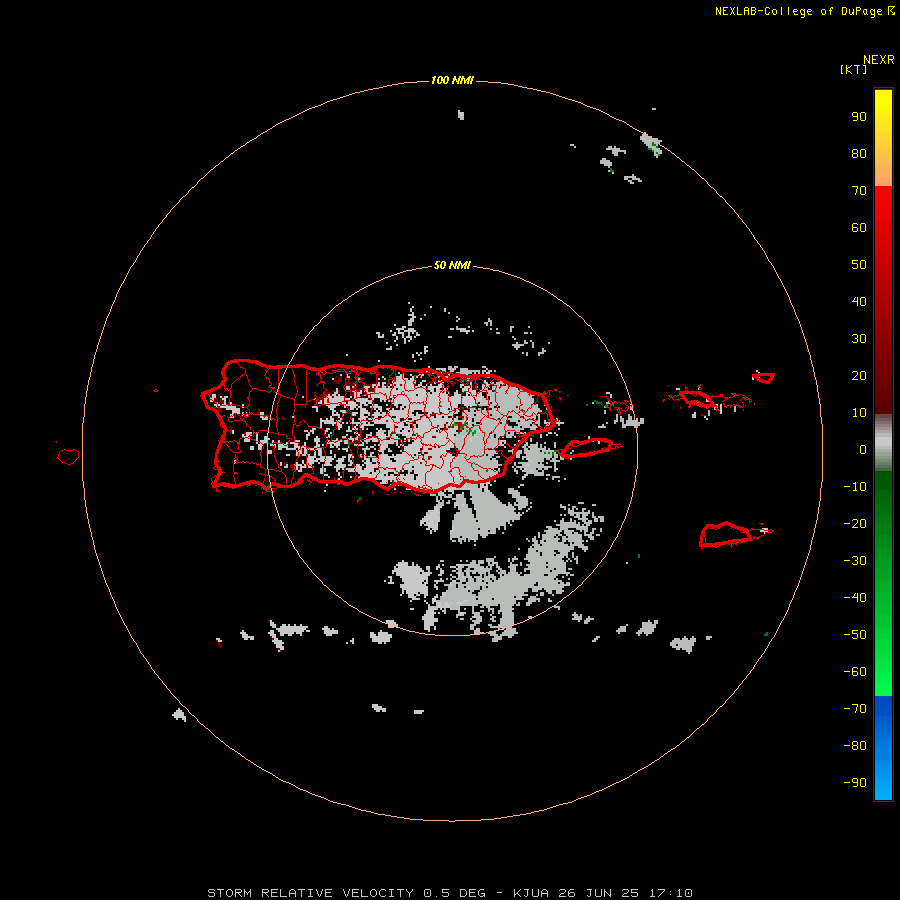Screen dimensions: 900x900
Task: Click the Vieques island outline
Action: pyautogui.click(x=588, y=448)
